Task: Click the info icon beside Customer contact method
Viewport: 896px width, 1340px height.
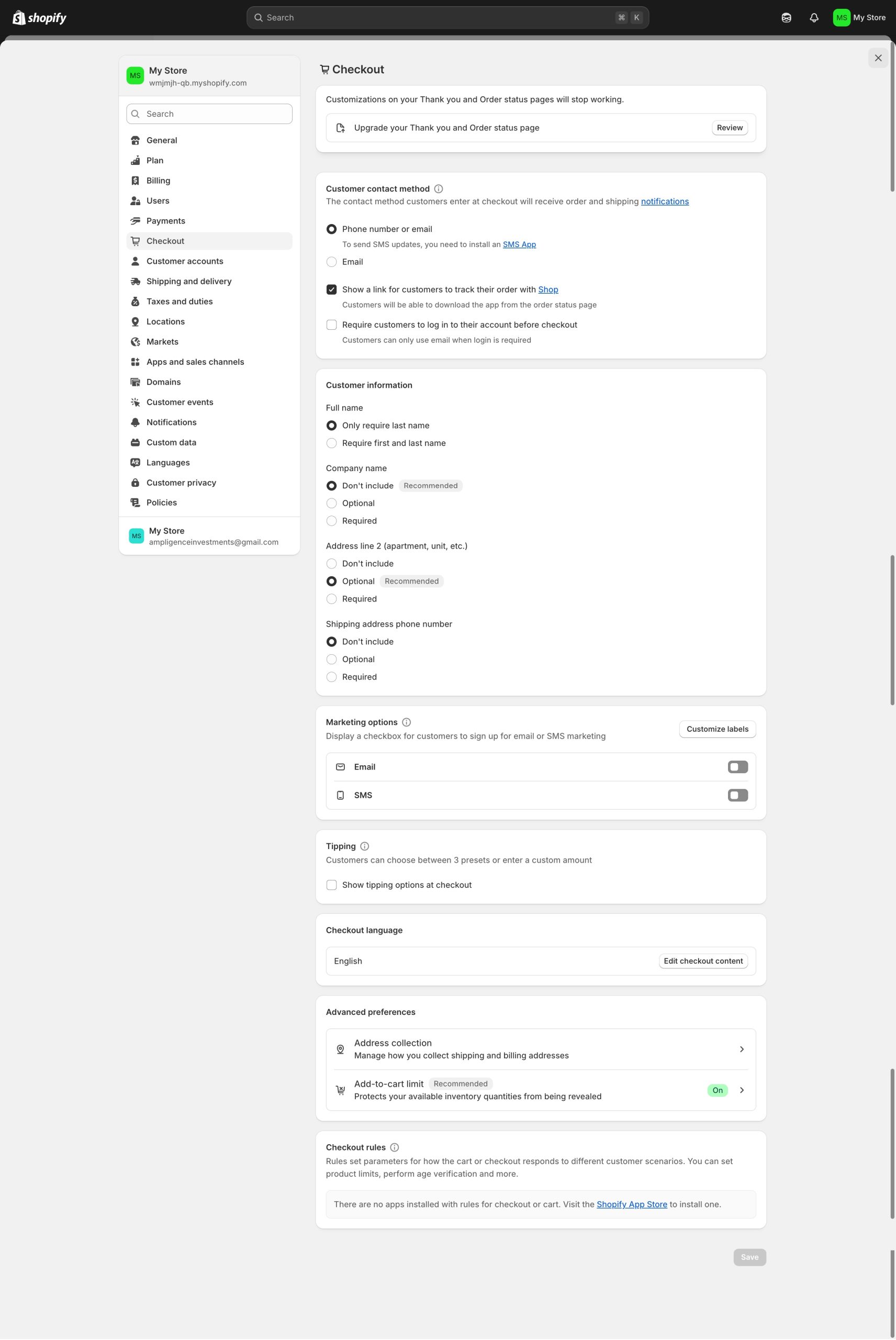Action: coord(438,189)
